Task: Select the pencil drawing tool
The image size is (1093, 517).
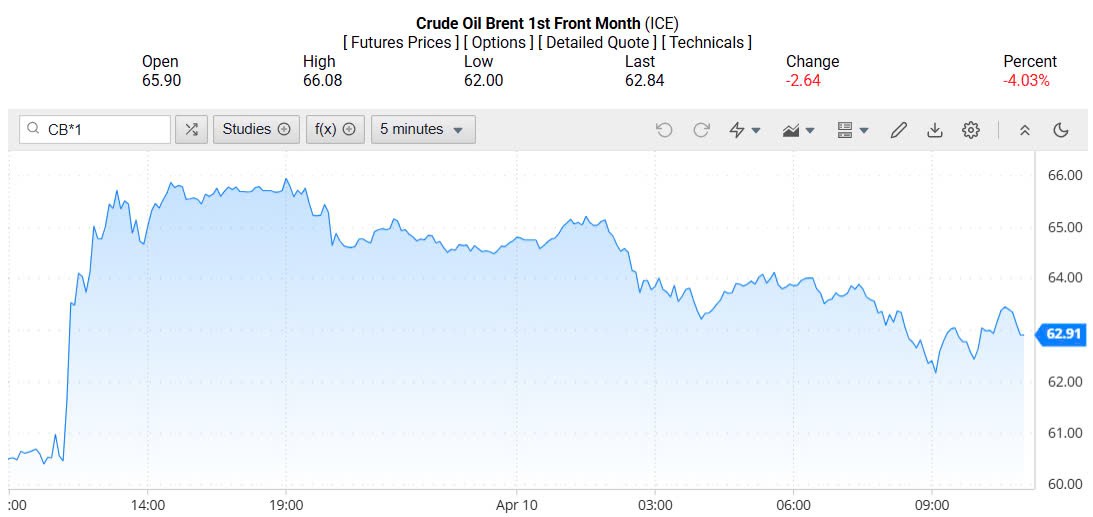Action: click(899, 130)
